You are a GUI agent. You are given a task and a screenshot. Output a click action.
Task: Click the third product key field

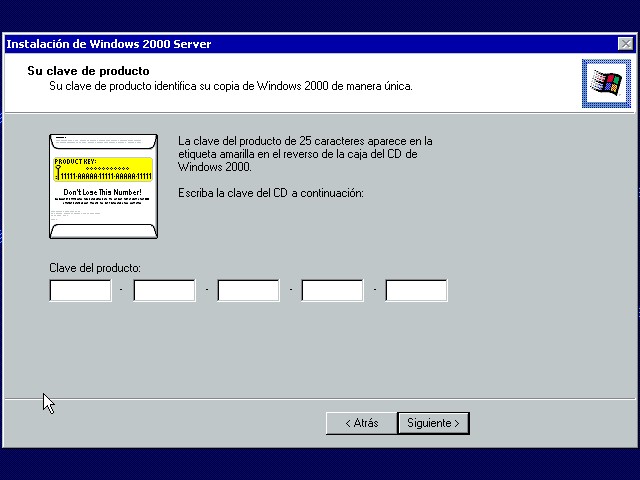[x=249, y=290]
